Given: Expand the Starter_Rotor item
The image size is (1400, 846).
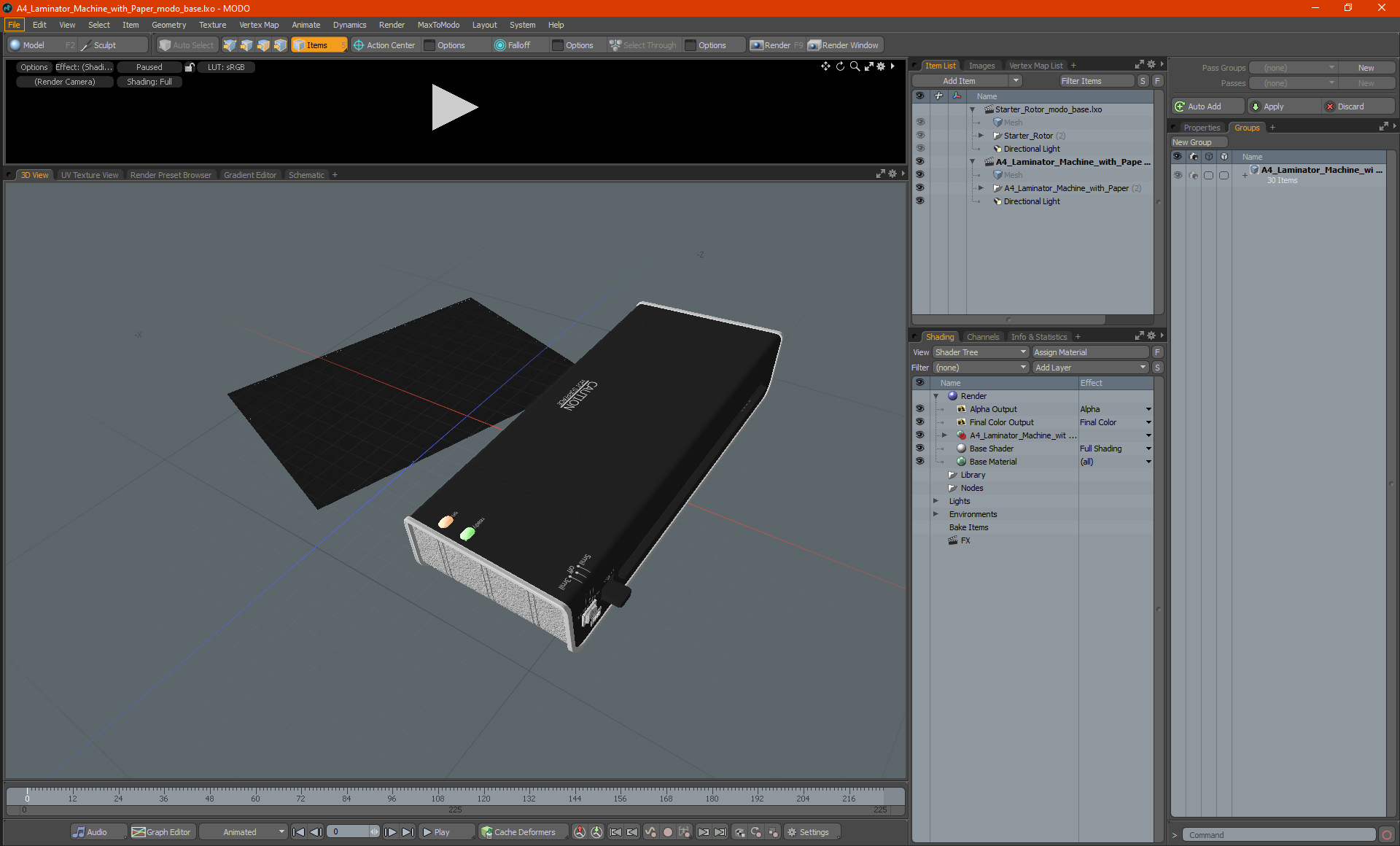Looking at the screenshot, I should pyautogui.click(x=981, y=136).
